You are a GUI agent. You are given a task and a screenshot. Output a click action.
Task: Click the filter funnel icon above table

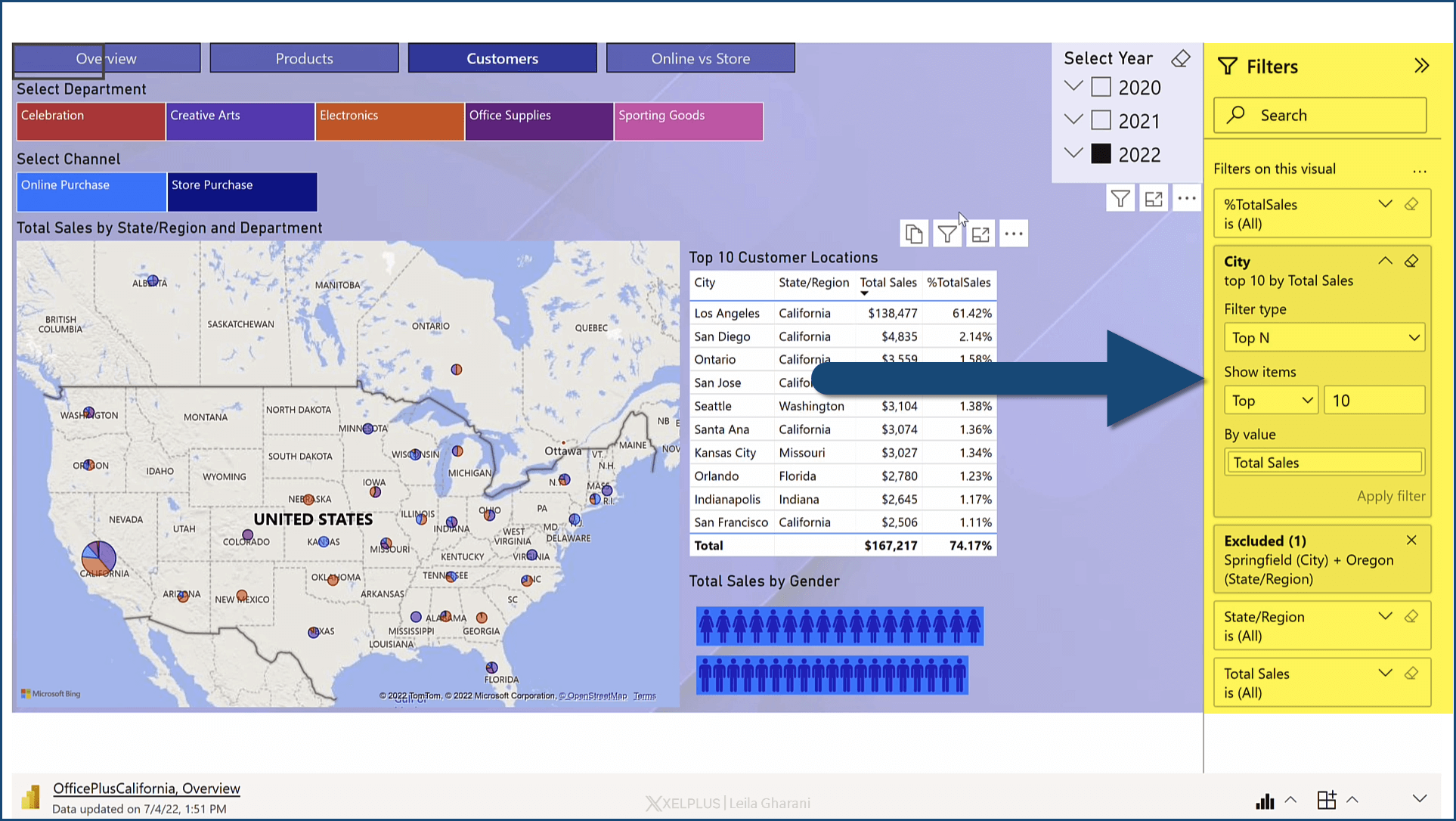(947, 234)
